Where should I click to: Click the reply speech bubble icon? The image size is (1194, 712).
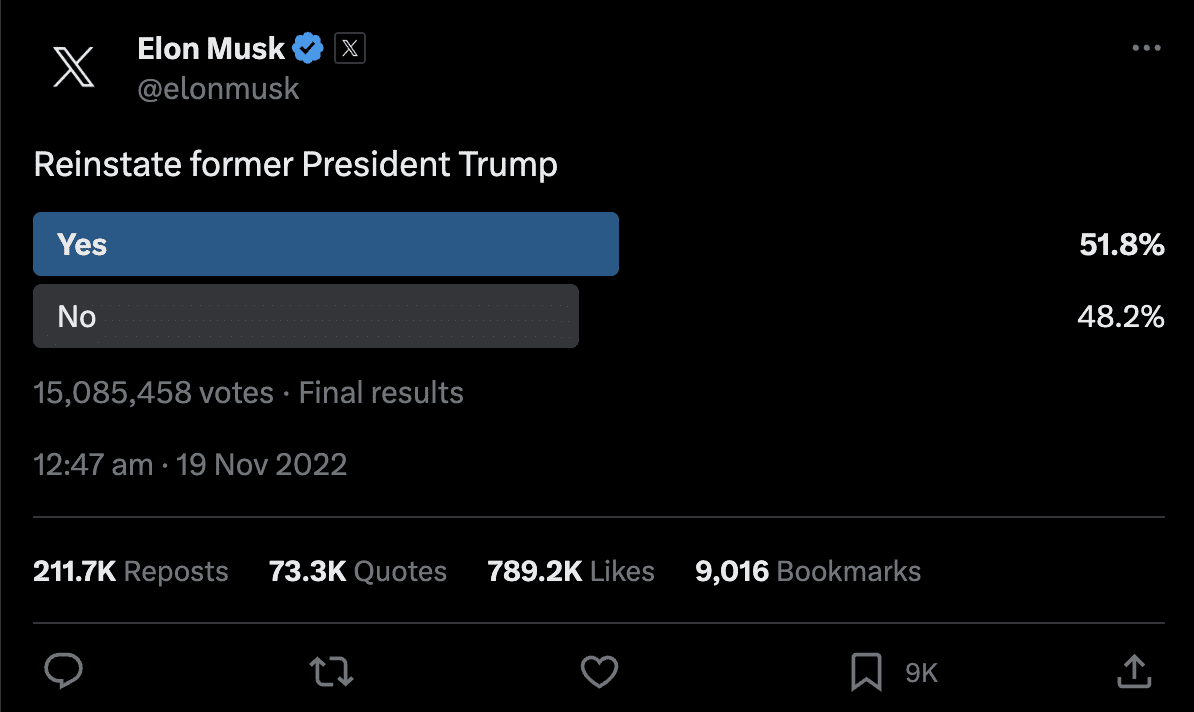point(65,671)
